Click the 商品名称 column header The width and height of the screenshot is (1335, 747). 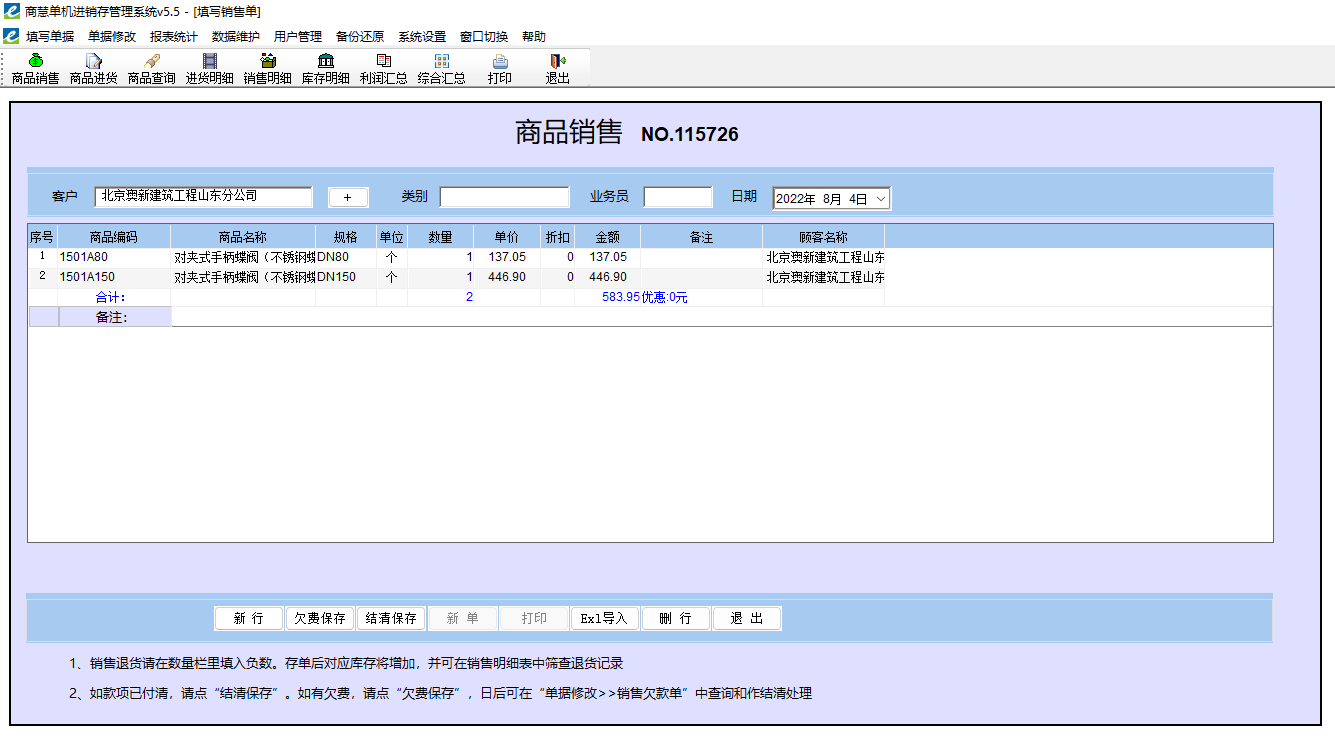coord(243,237)
